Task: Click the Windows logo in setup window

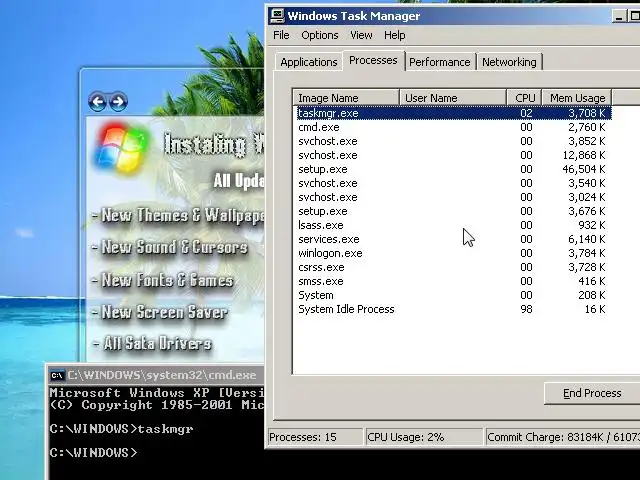Action: [x=122, y=149]
